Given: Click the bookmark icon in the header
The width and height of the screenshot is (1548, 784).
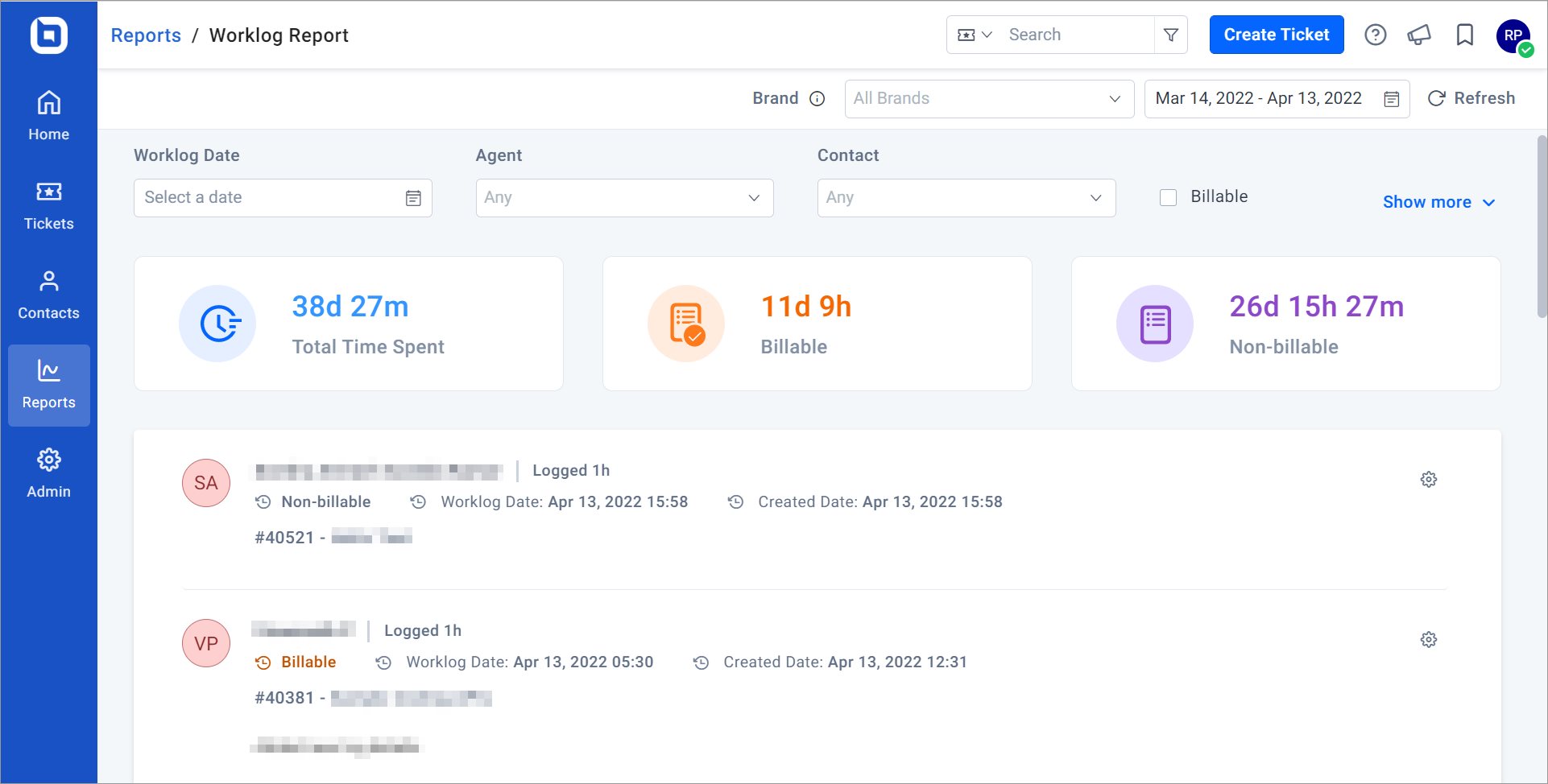Looking at the screenshot, I should (x=1465, y=35).
